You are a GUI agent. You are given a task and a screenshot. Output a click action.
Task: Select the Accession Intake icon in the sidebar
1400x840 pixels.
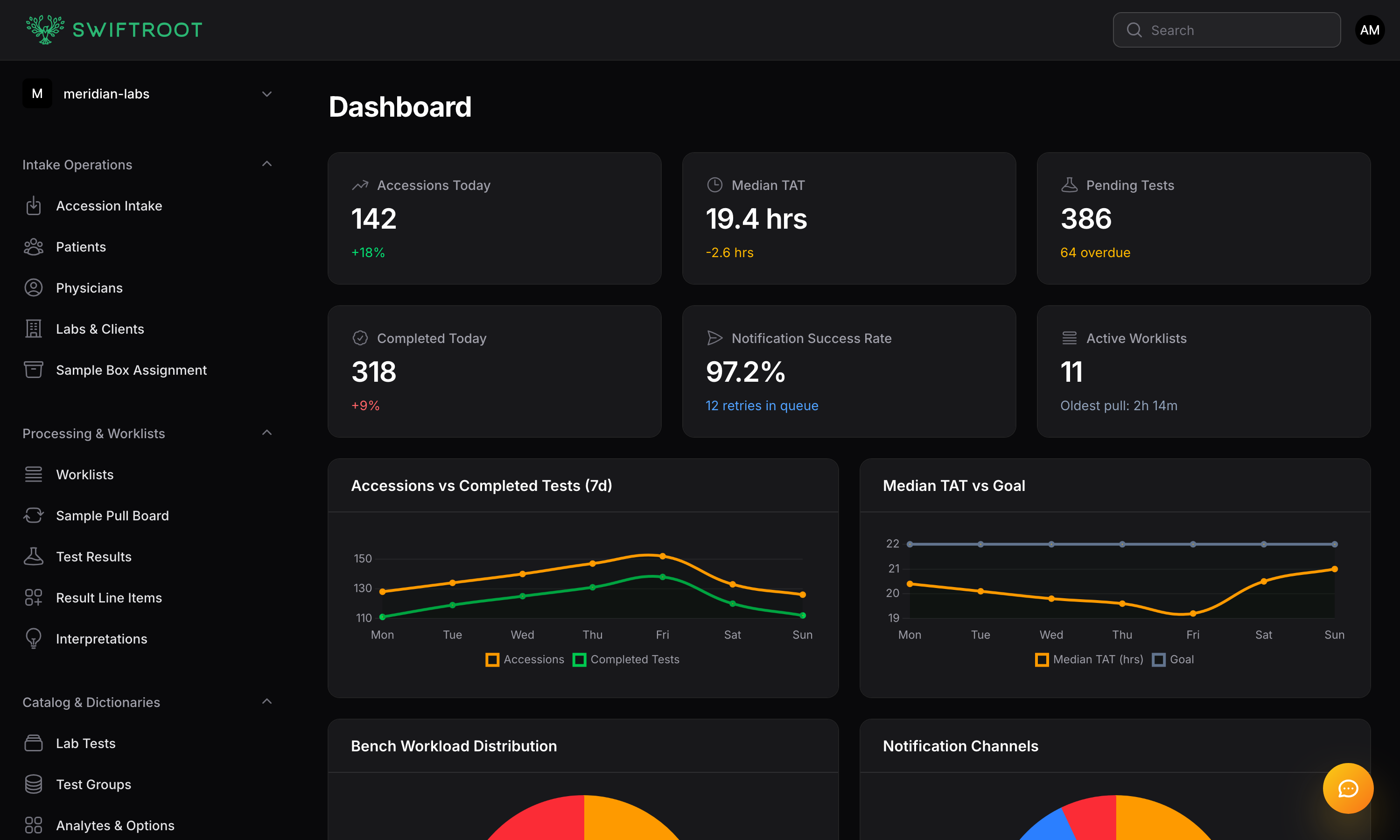[34, 205]
